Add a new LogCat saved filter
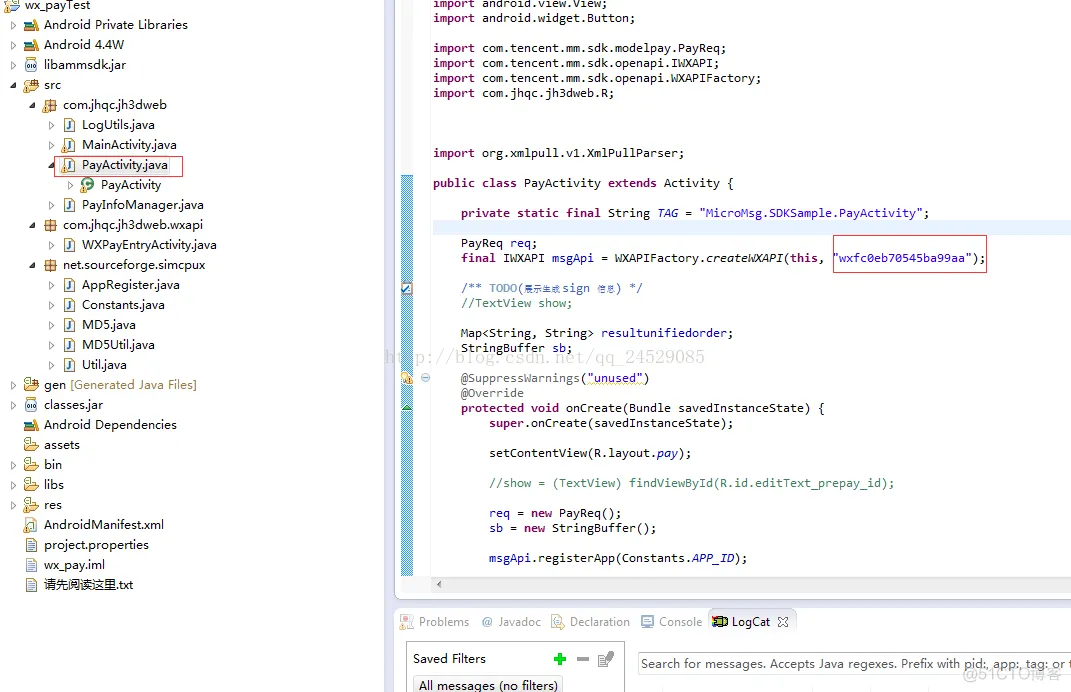The height and width of the screenshot is (692, 1071). [x=560, y=659]
